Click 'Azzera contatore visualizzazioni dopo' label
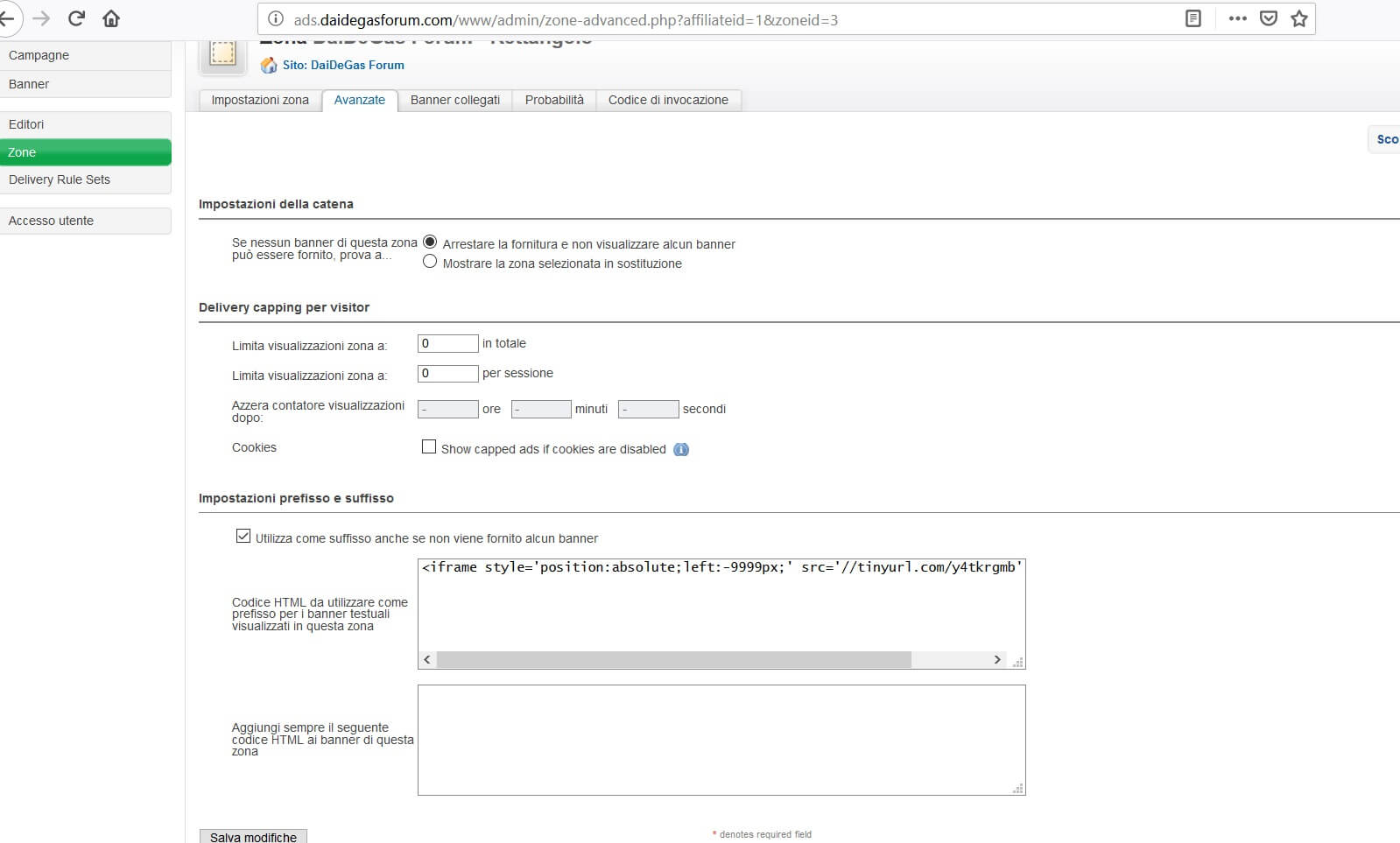The width and height of the screenshot is (1400, 843). tap(318, 411)
